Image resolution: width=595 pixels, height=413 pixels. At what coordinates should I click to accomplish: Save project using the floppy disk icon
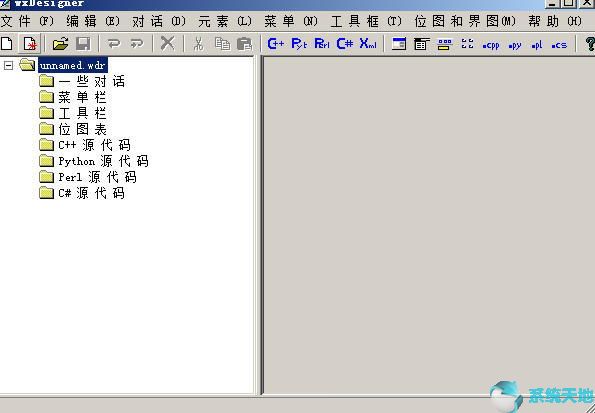coord(83,44)
